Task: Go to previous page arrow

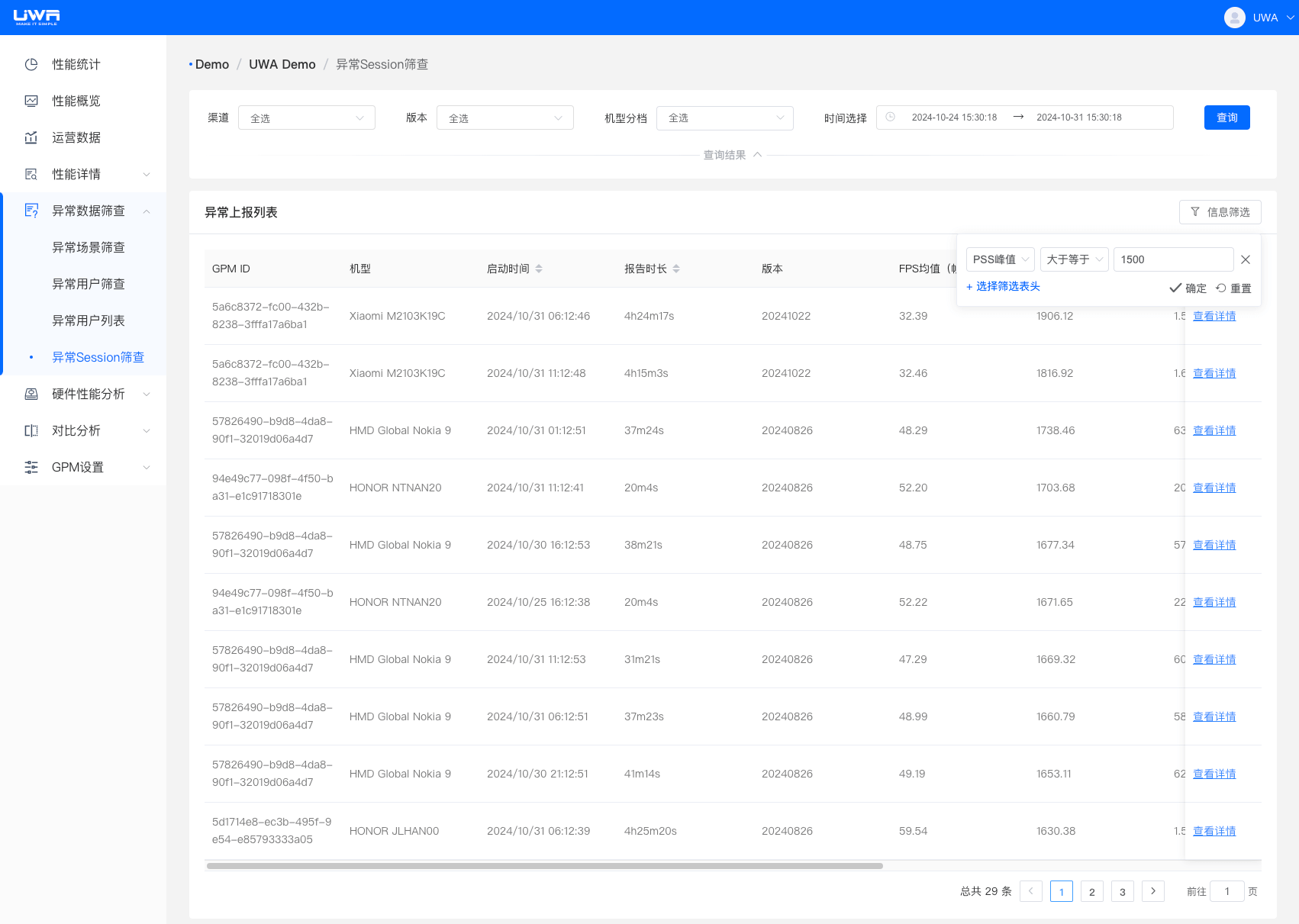Action: [1030, 891]
